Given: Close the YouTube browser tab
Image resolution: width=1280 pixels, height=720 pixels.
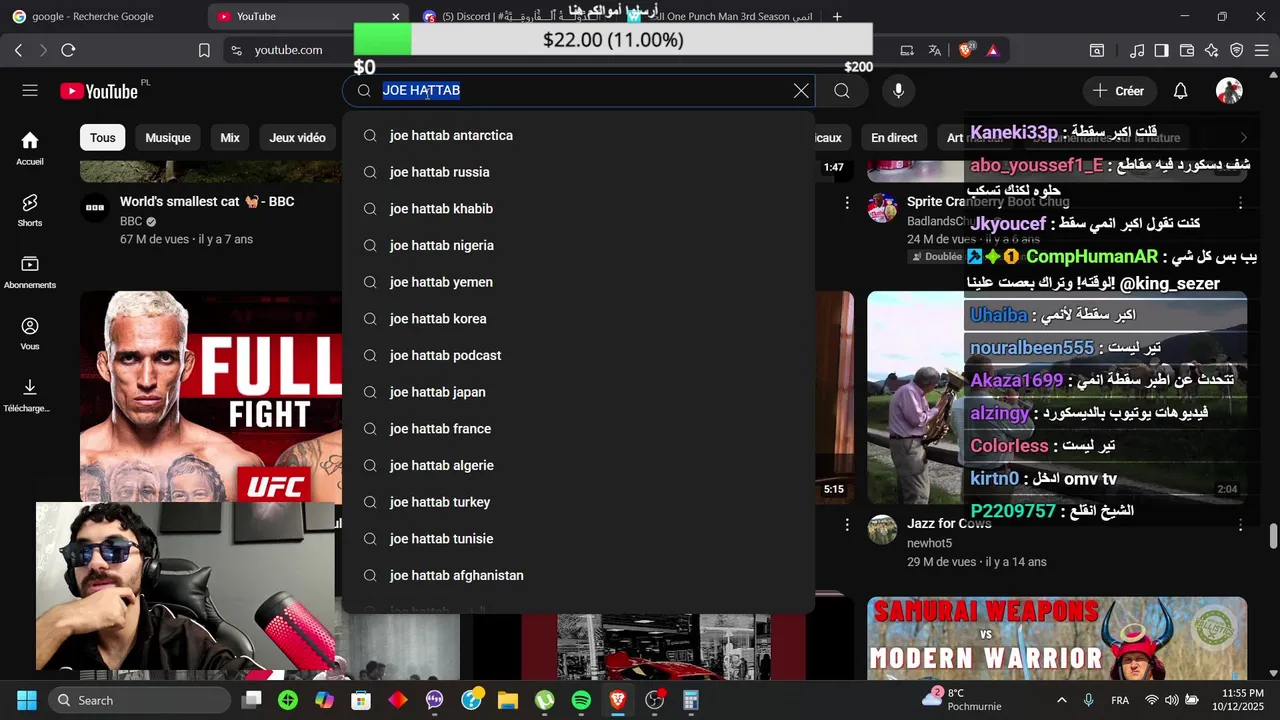Looking at the screenshot, I should [x=395, y=16].
